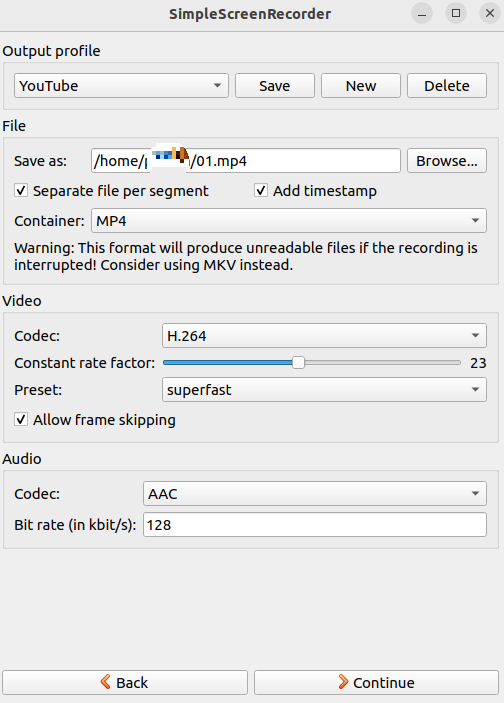504x703 pixels.
Task: Open the video Codec H.264 dropdown
Action: click(x=324, y=336)
